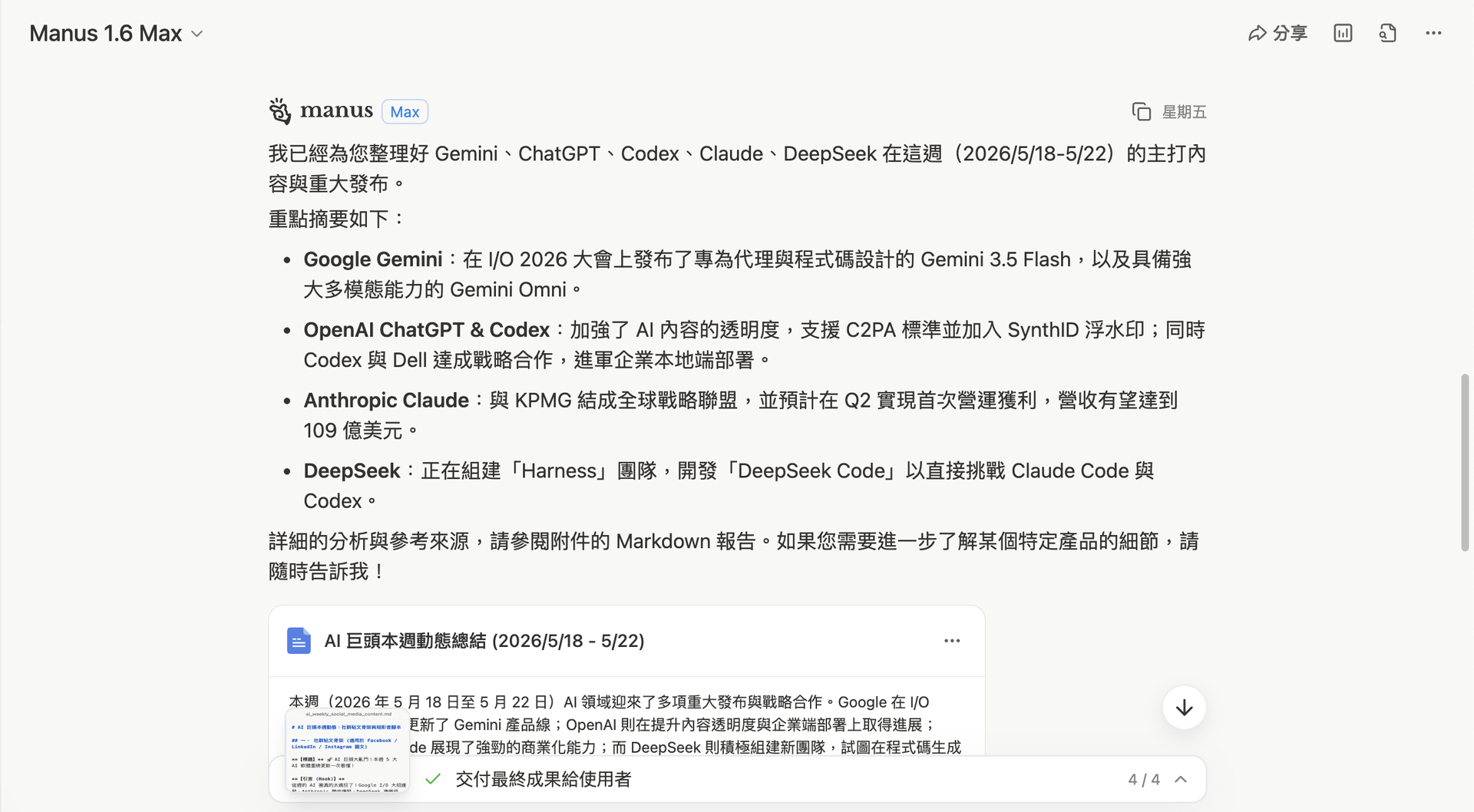The width and height of the screenshot is (1474, 812).
Task: Copy the manus message with copy icon
Action: pyautogui.click(x=1142, y=112)
